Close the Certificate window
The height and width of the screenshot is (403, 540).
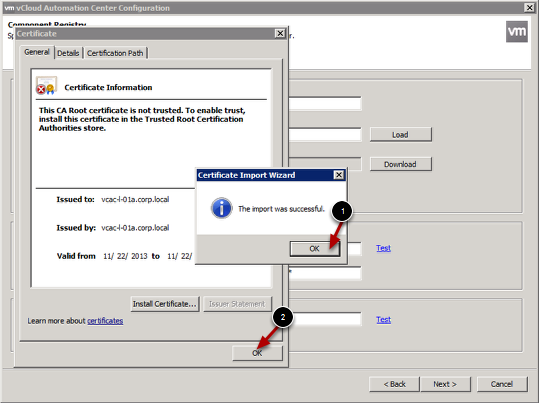pos(280,33)
